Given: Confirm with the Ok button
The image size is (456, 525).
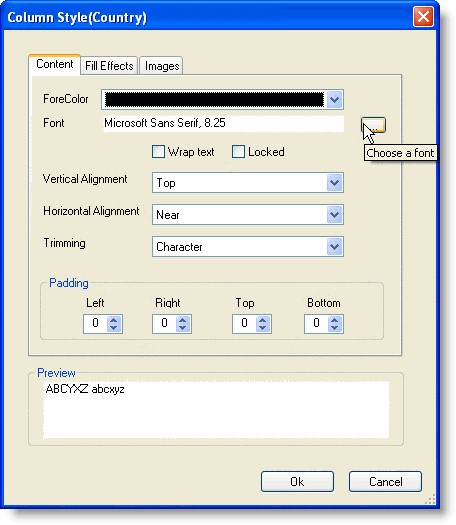Looking at the screenshot, I should [297, 481].
